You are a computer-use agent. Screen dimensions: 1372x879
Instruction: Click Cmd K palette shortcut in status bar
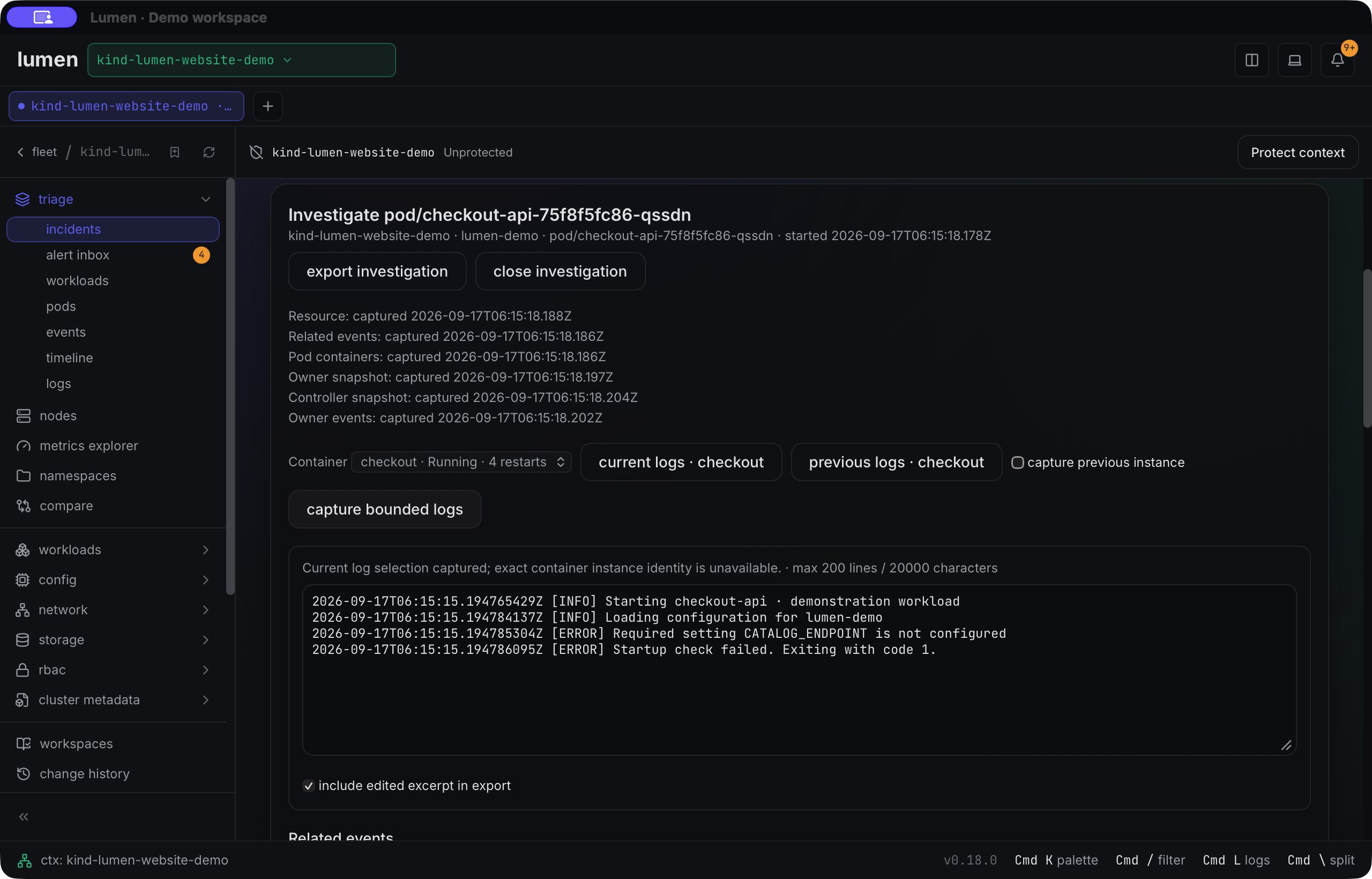click(x=1056, y=860)
